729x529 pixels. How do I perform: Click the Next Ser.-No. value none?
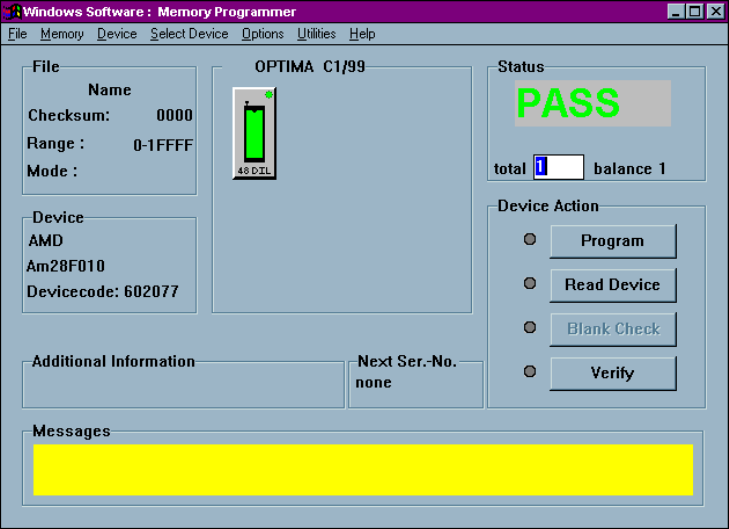(373, 383)
